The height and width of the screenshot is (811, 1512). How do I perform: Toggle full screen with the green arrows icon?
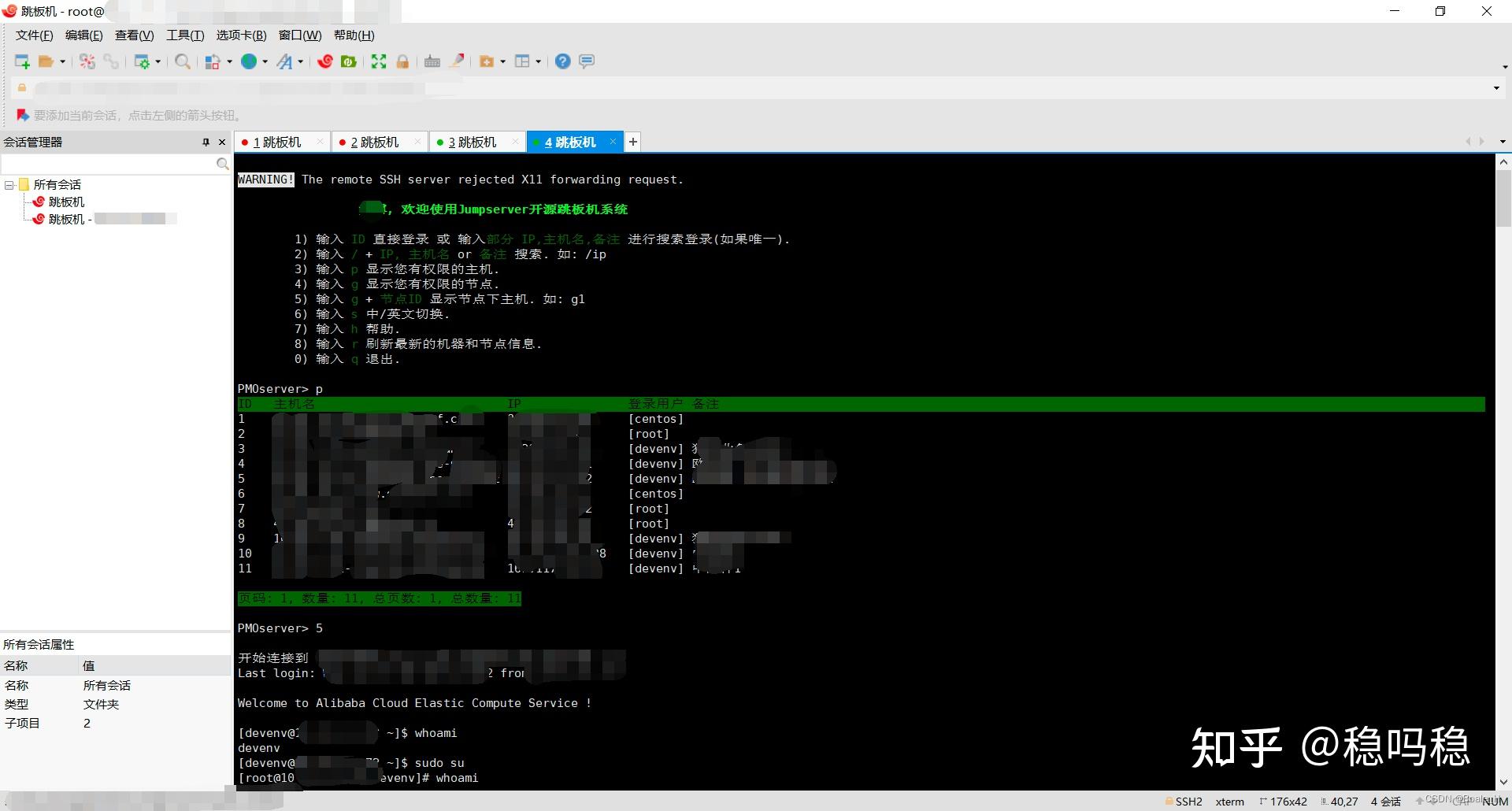pyautogui.click(x=379, y=61)
